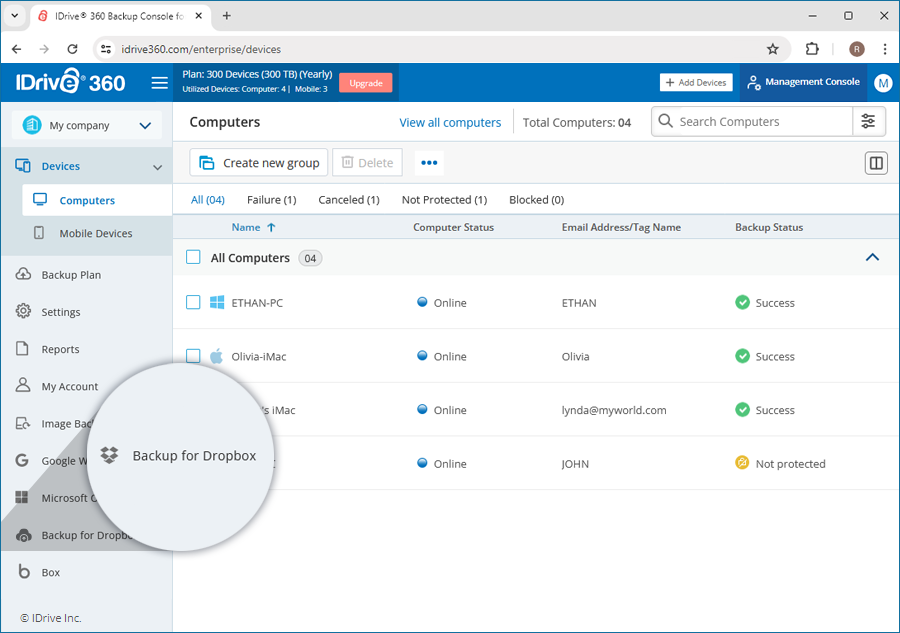This screenshot has height=633, width=900.
Task: Check the ETHAN-PC checkbox
Action: click(193, 302)
